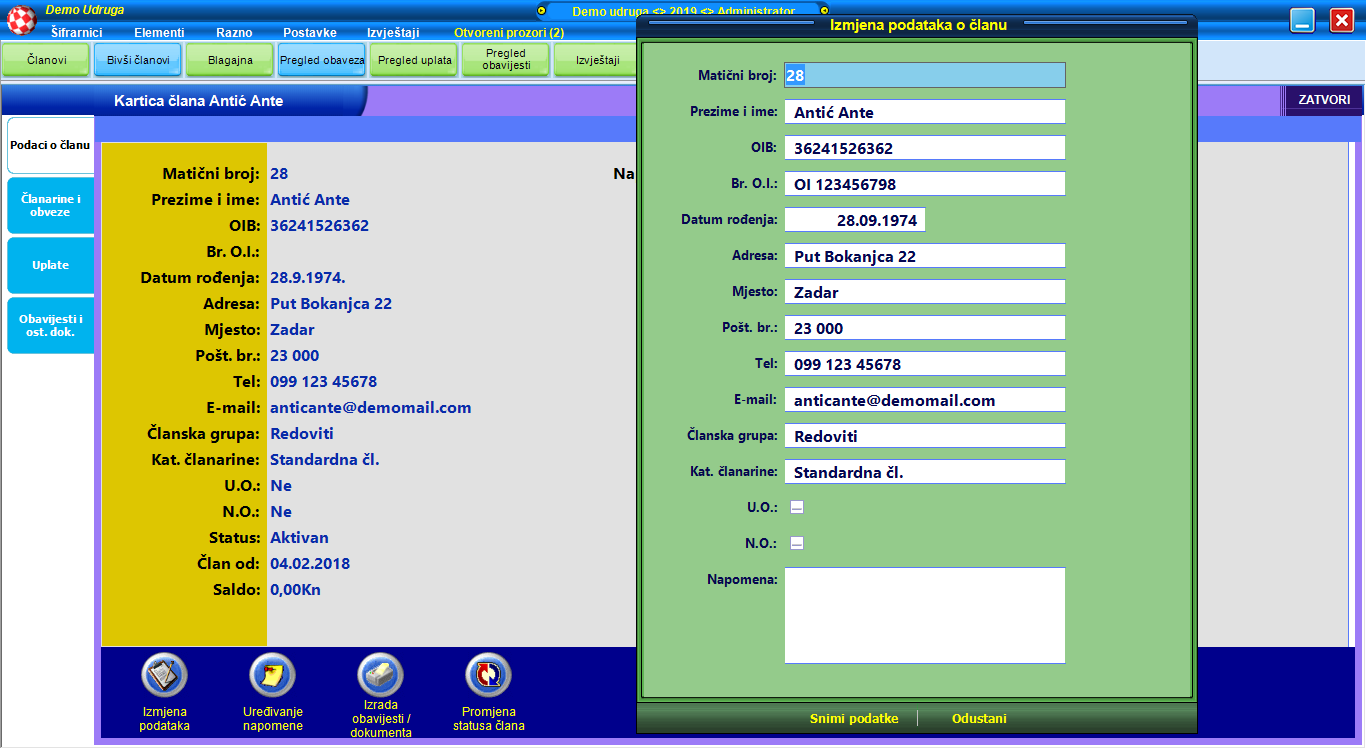Switch to Članarine i obveze tab

coord(50,205)
